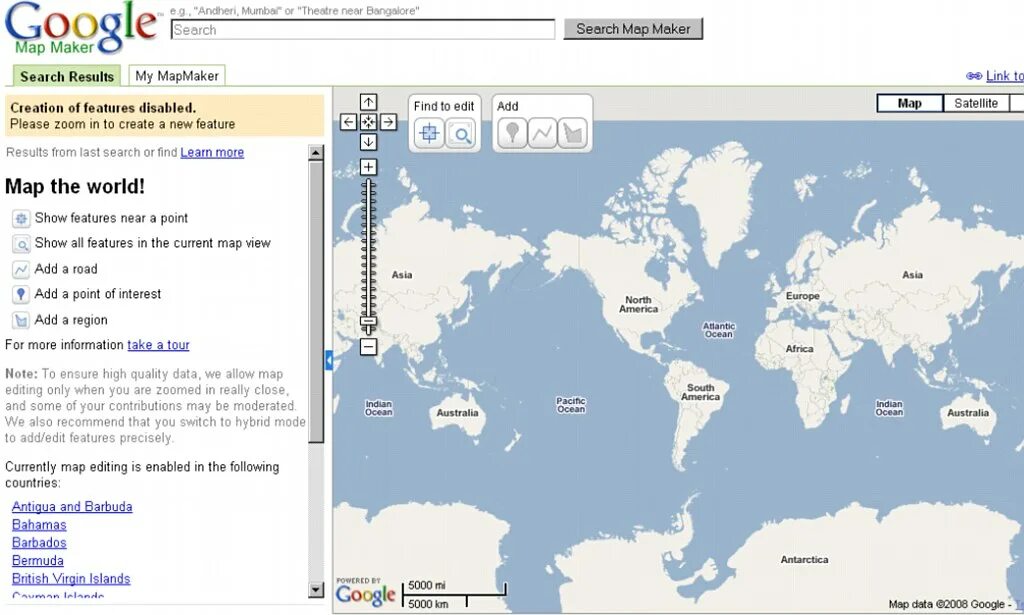
Task: Click the Africa map label
Action: (x=799, y=349)
